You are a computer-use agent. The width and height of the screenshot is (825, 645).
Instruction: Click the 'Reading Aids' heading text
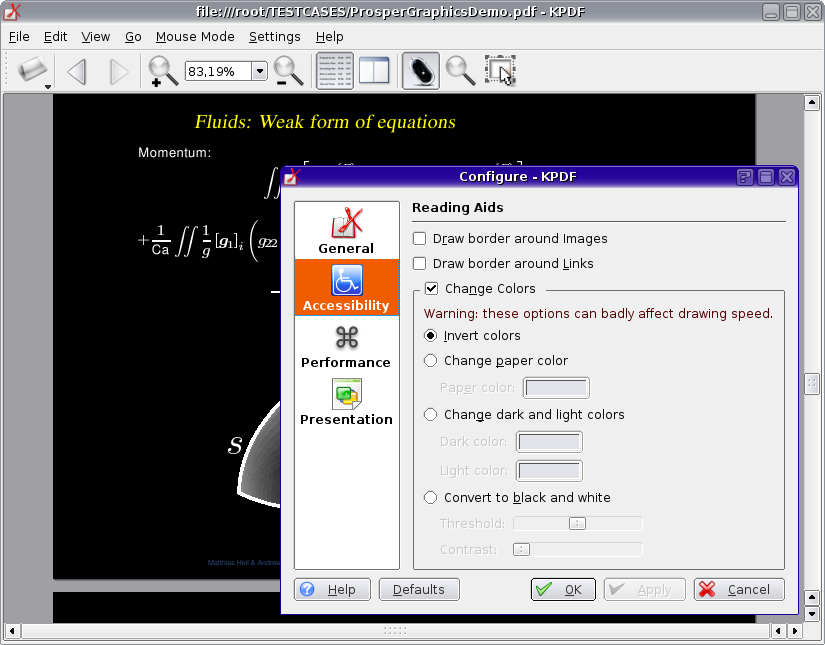tap(458, 208)
